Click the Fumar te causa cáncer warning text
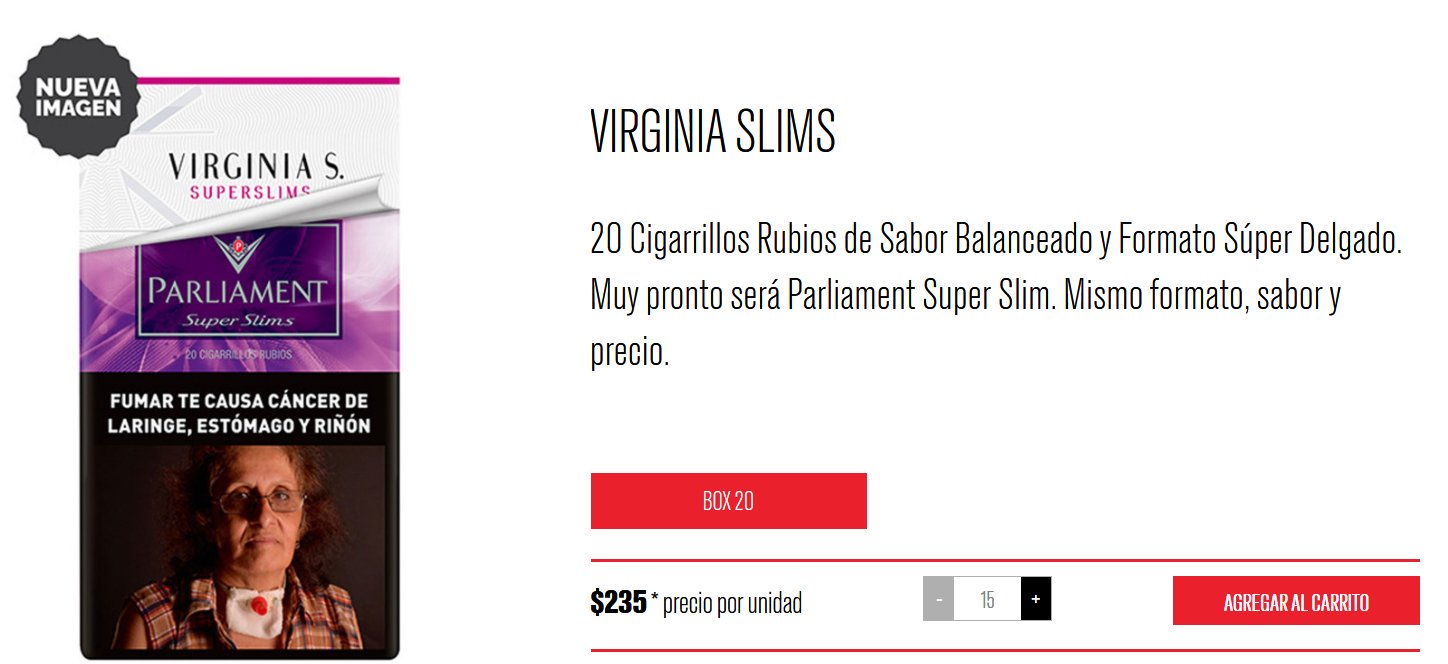Screen dimensions: 1448x664 (x=240, y=413)
